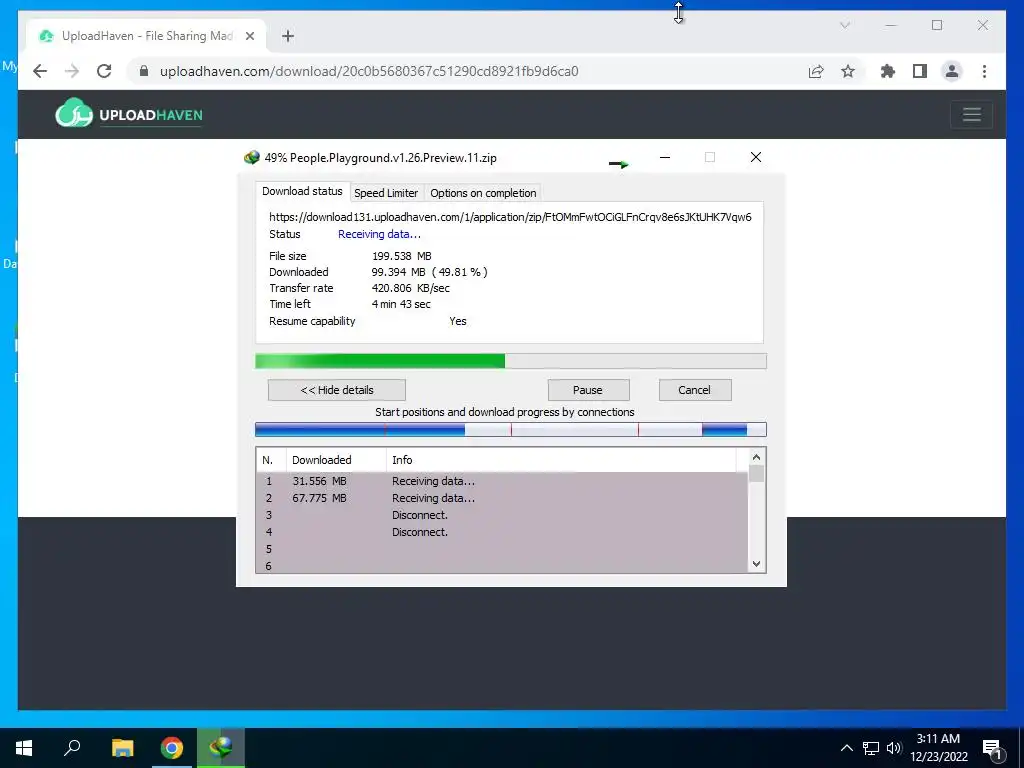Open the notification center
The height and width of the screenshot is (768, 1024).
[992, 748]
